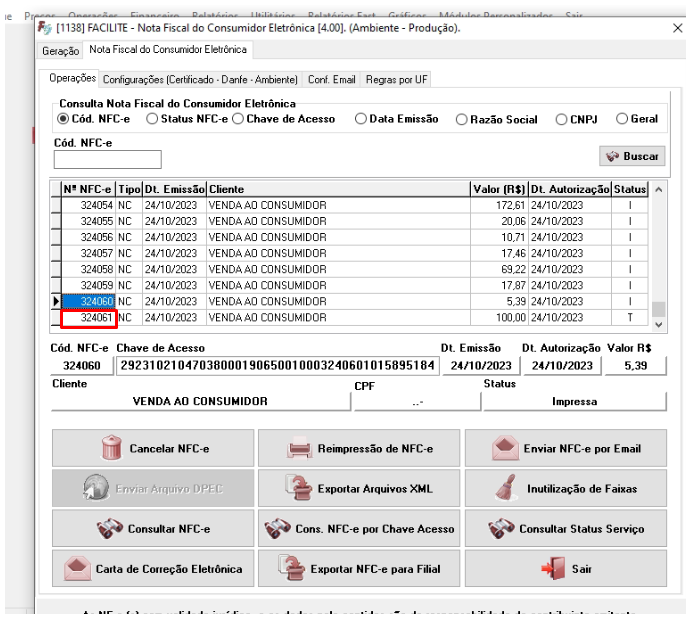Click the broom icon on Inutilização de Faixas
This screenshot has width=691, height=617.
(506, 487)
